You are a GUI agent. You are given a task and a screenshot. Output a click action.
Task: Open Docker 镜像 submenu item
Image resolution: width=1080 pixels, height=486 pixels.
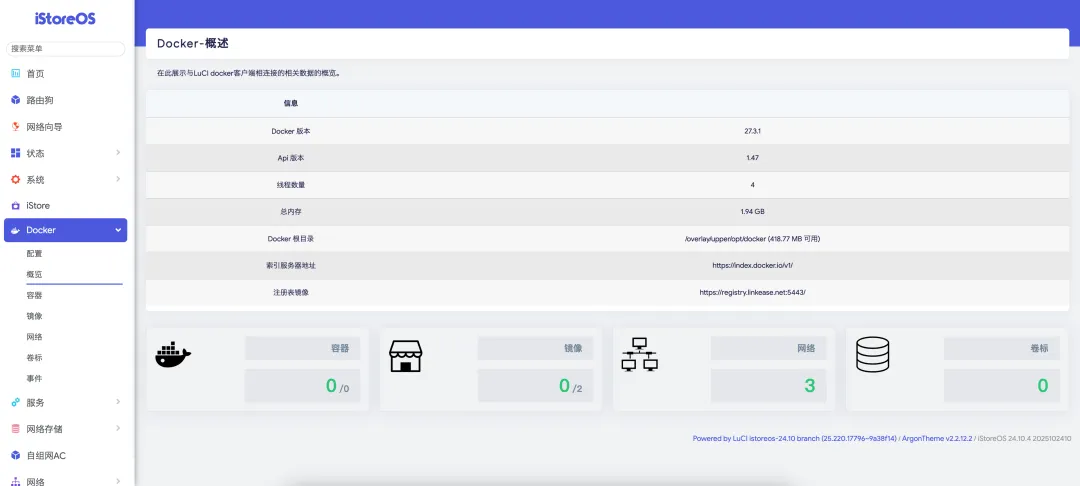34,316
